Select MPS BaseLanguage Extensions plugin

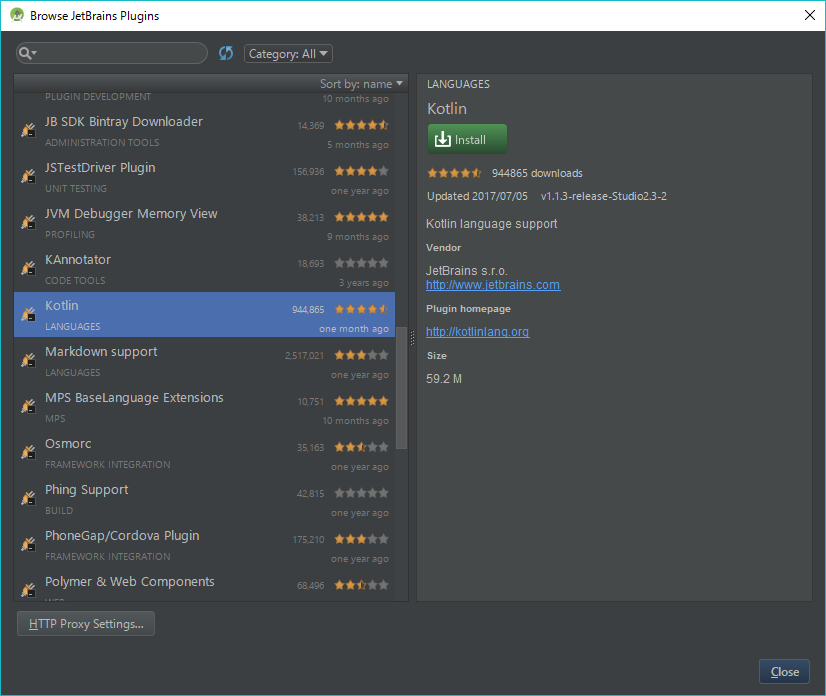[x=204, y=407]
